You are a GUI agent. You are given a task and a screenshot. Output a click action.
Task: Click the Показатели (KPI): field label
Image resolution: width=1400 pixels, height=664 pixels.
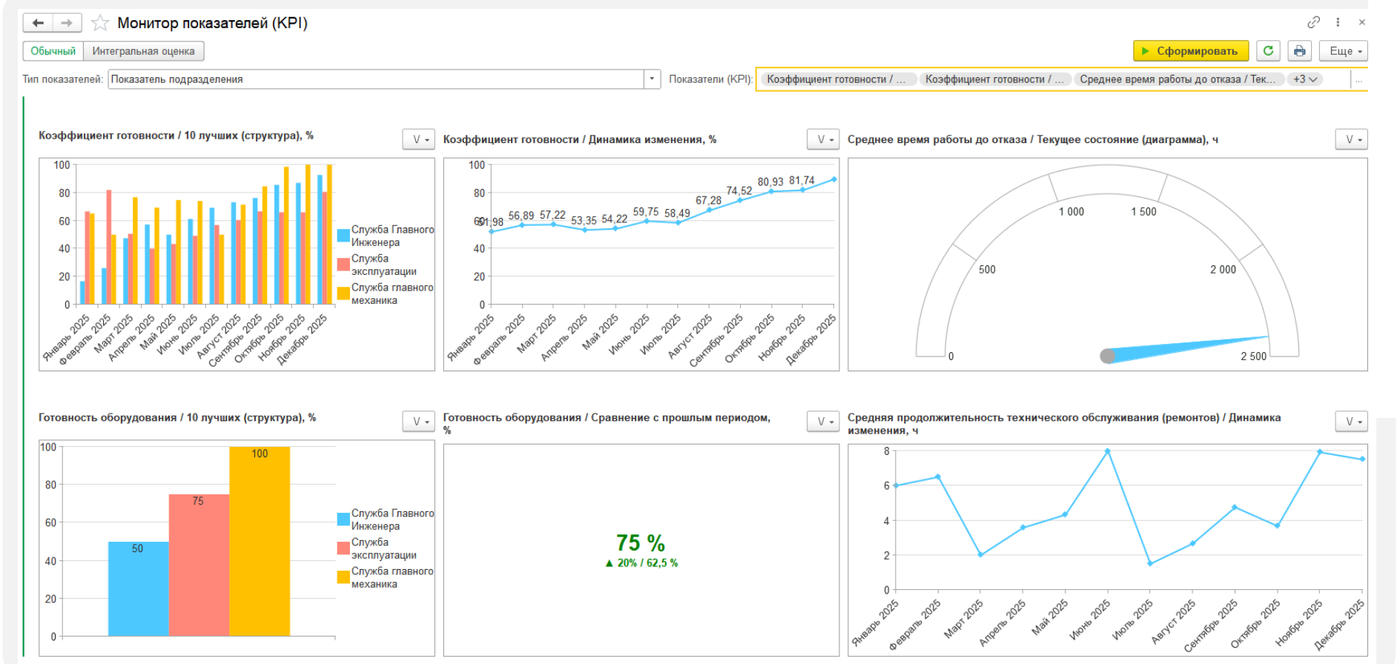click(711, 79)
